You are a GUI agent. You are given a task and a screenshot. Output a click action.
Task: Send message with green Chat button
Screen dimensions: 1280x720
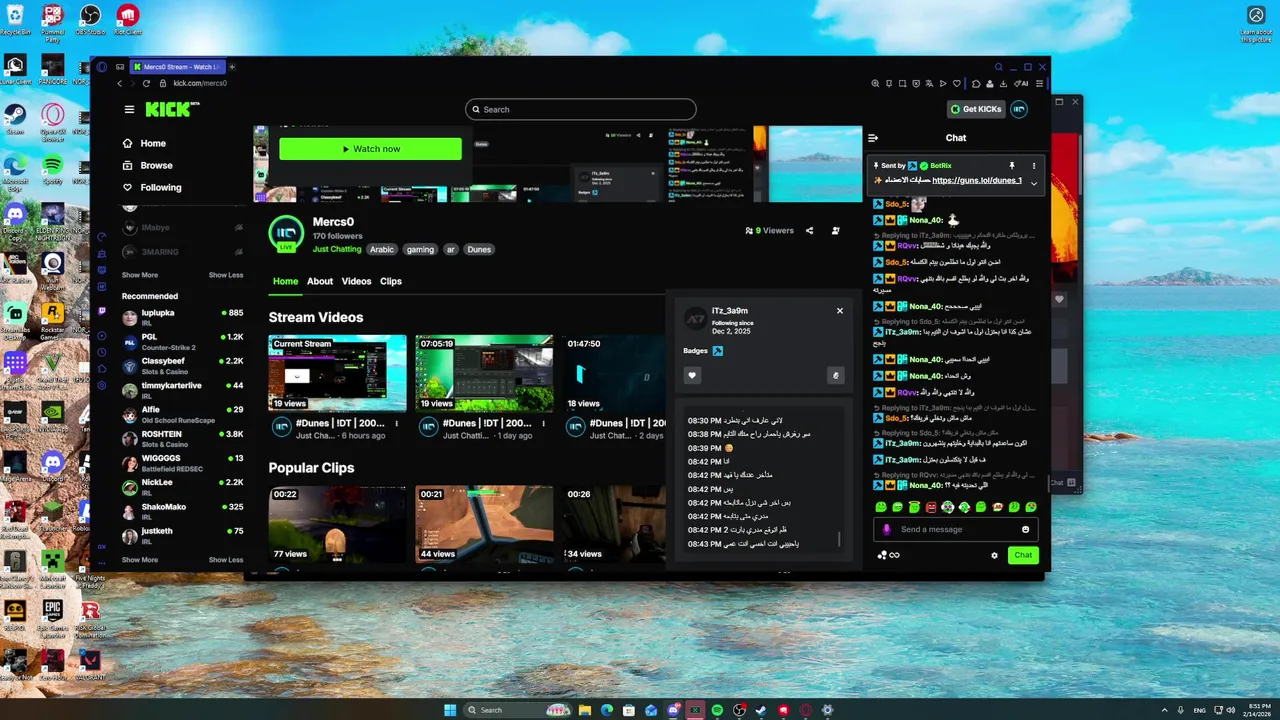[1023, 555]
